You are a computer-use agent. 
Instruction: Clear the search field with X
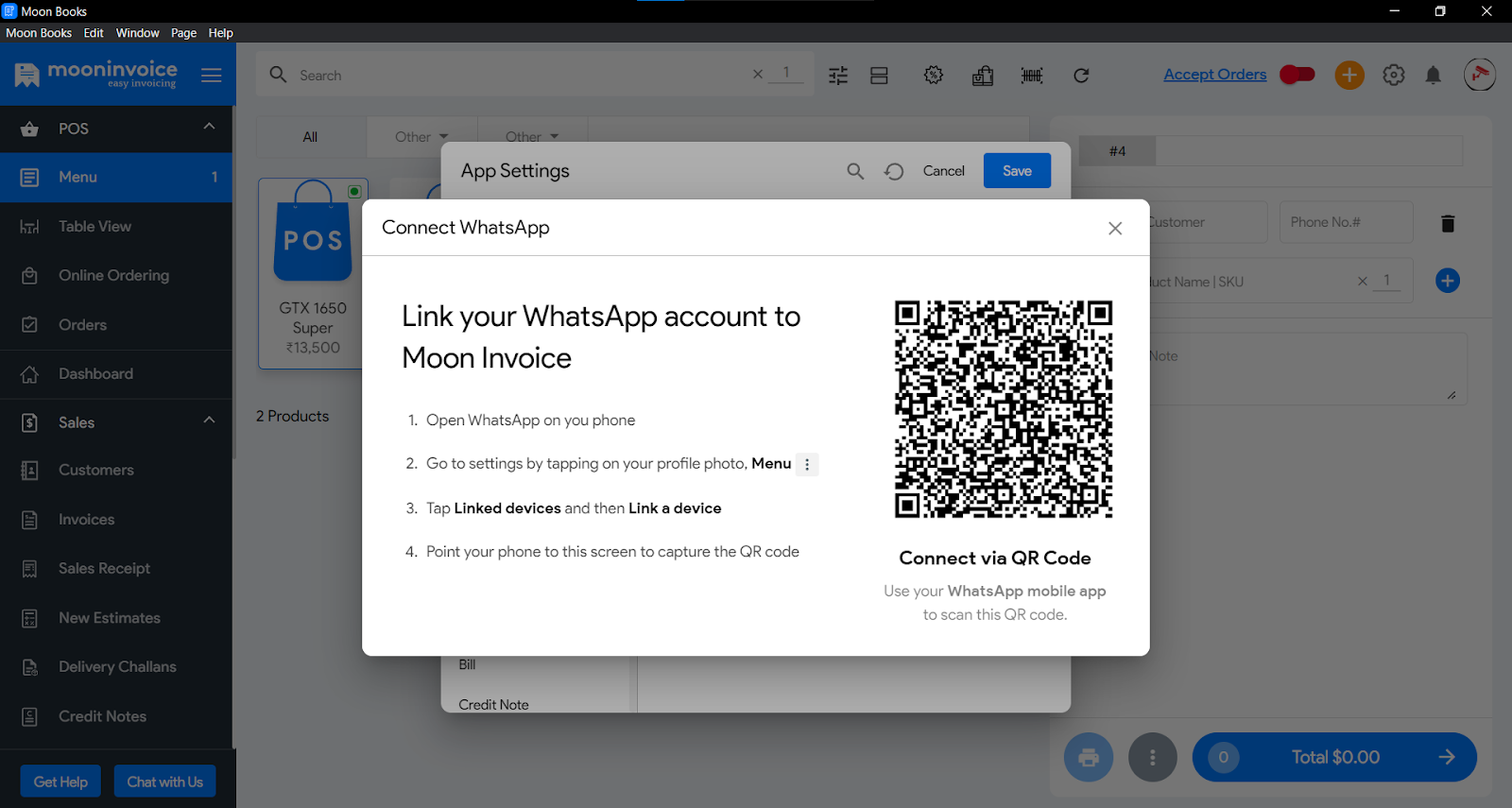click(758, 74)
